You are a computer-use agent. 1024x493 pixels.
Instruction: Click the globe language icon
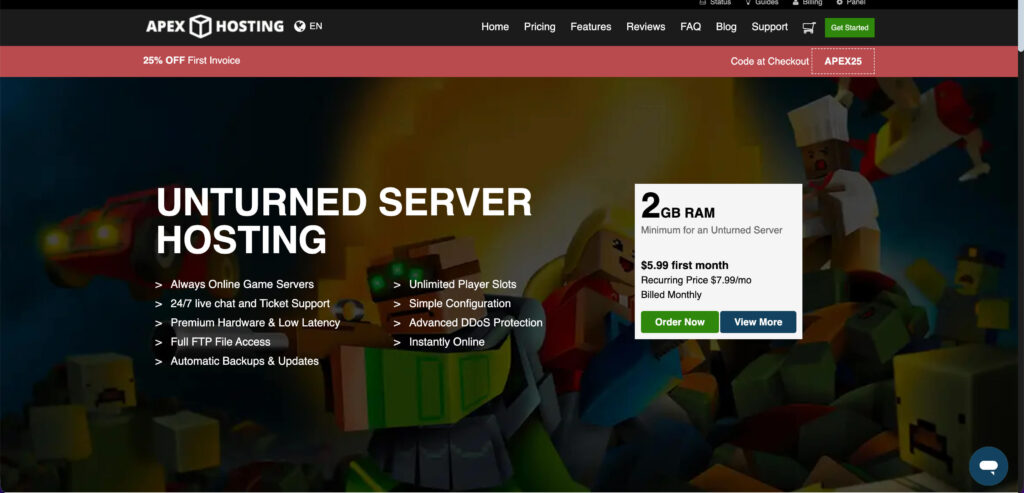click(300, 26)
